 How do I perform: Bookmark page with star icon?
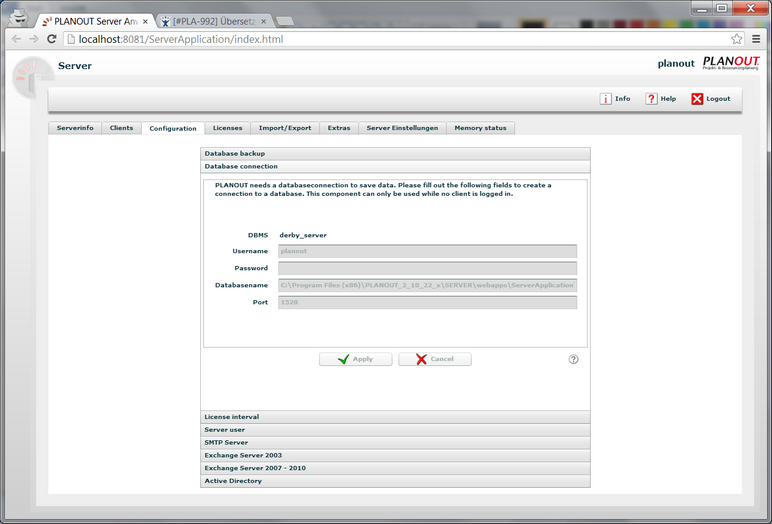click(737, 39)
